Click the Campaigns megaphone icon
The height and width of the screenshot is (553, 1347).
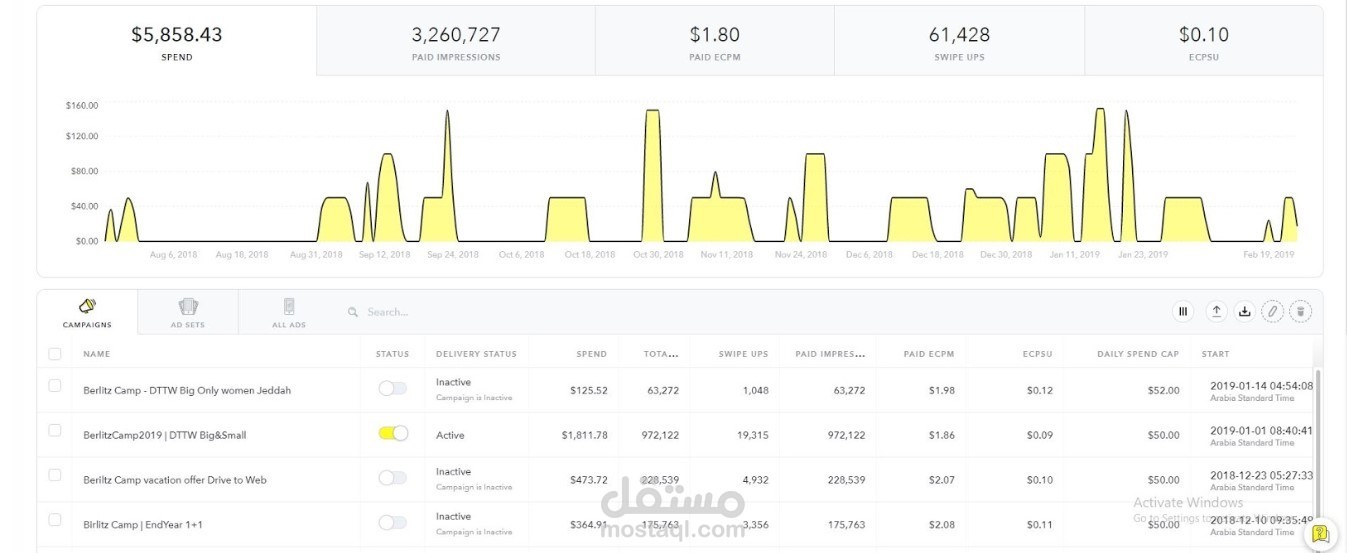click(x=87, y=306)
